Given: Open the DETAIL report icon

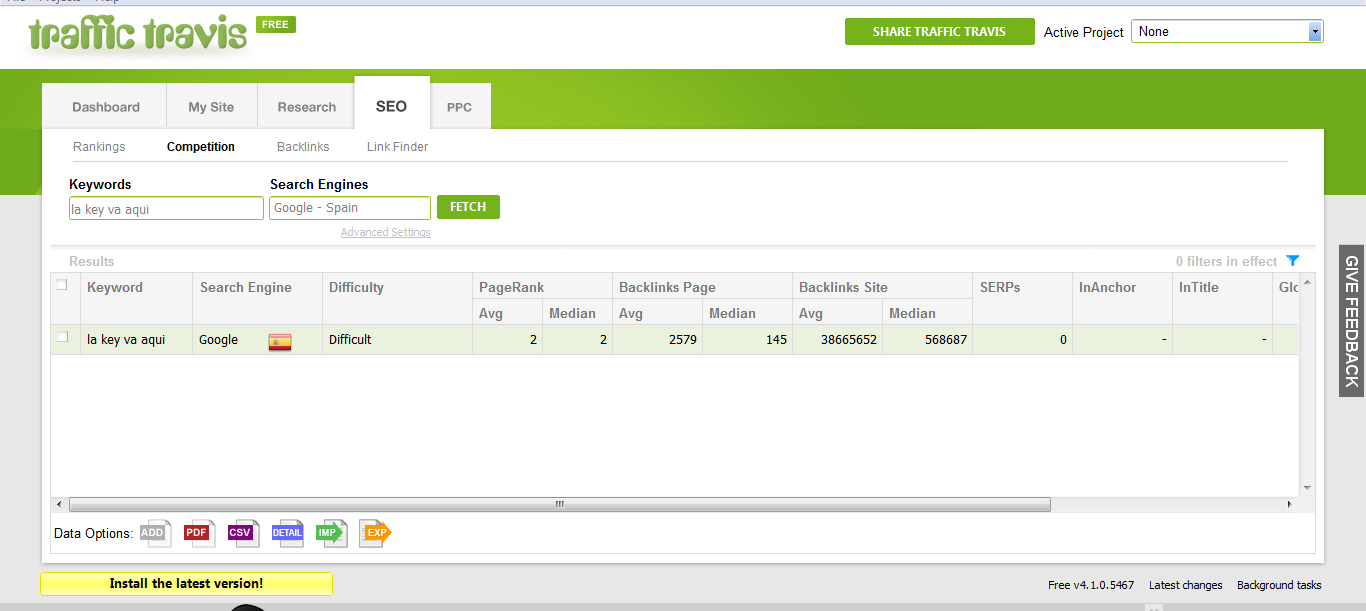Looking at the screenshot, I should pyautogui.click(x=287, y=533).
